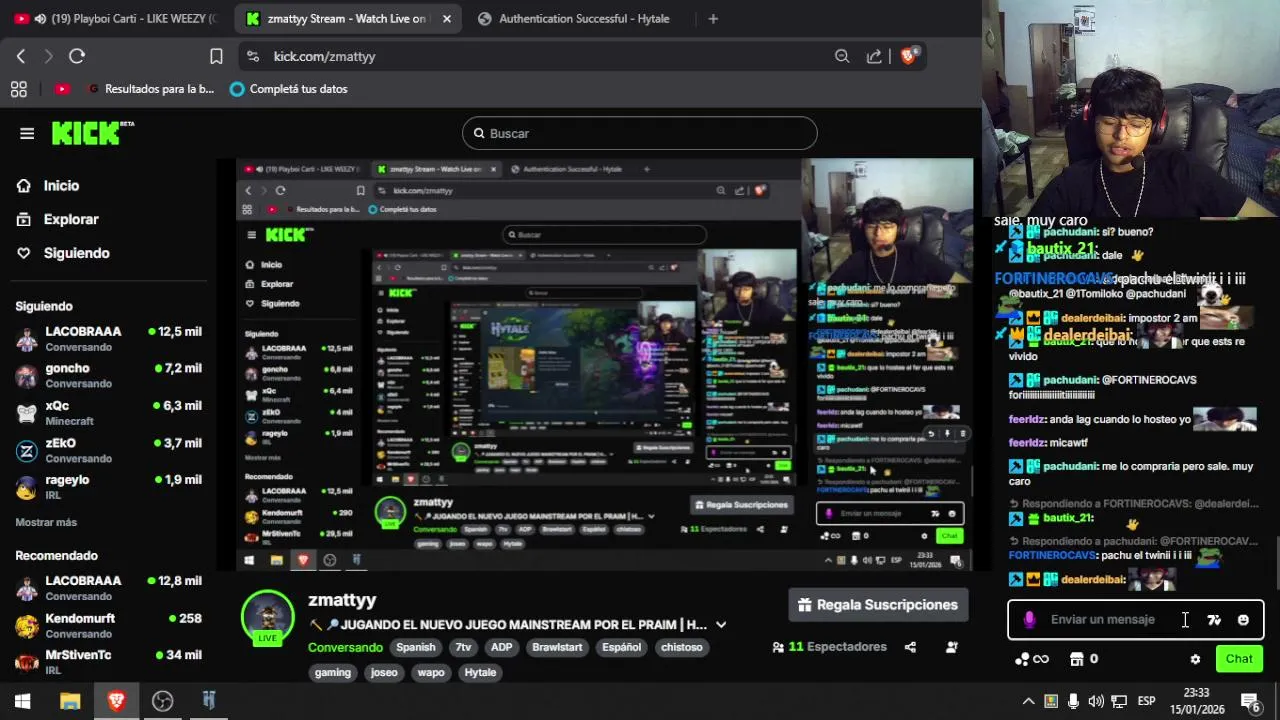Image resolution: width=1280 pixels, height=720 pixels.
Task: Go back in browser history
Action: (x=21, y=56)
